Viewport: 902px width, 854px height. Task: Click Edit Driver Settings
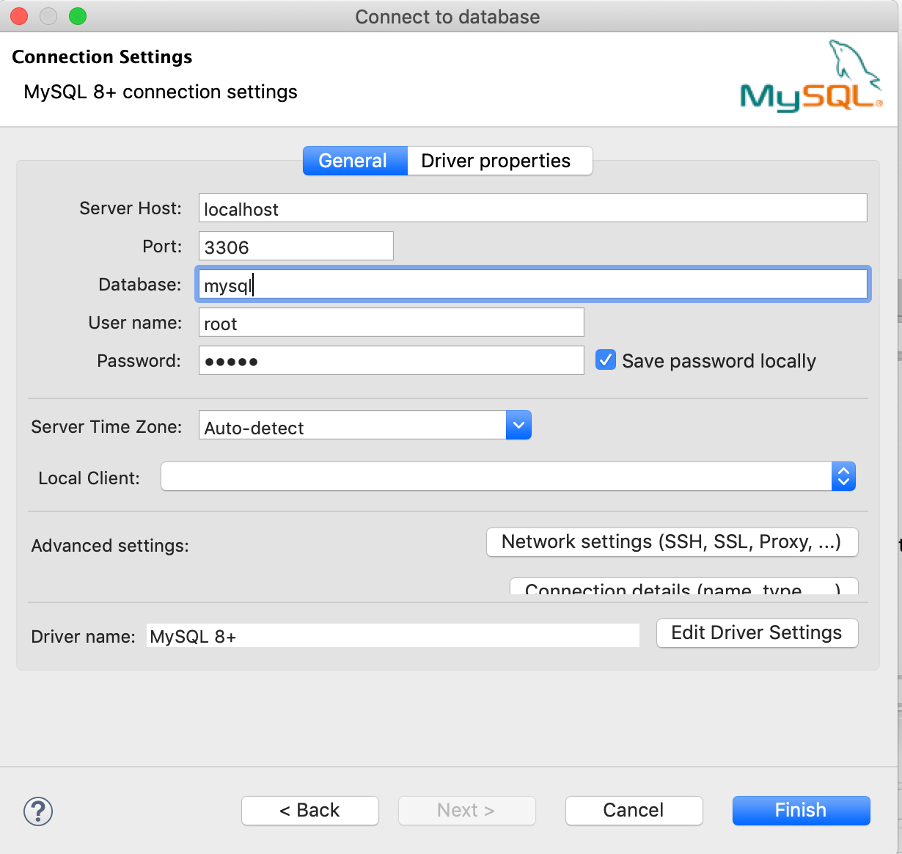click(757, 633)
